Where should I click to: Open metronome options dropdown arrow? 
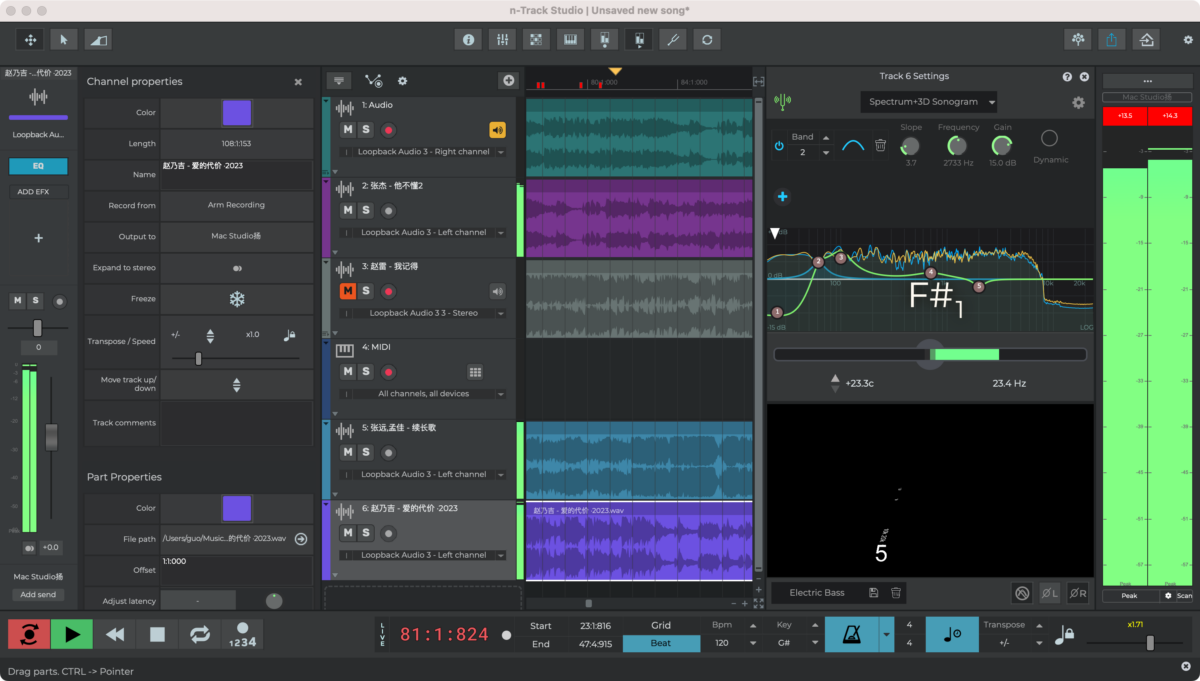(x=886, y=634)
